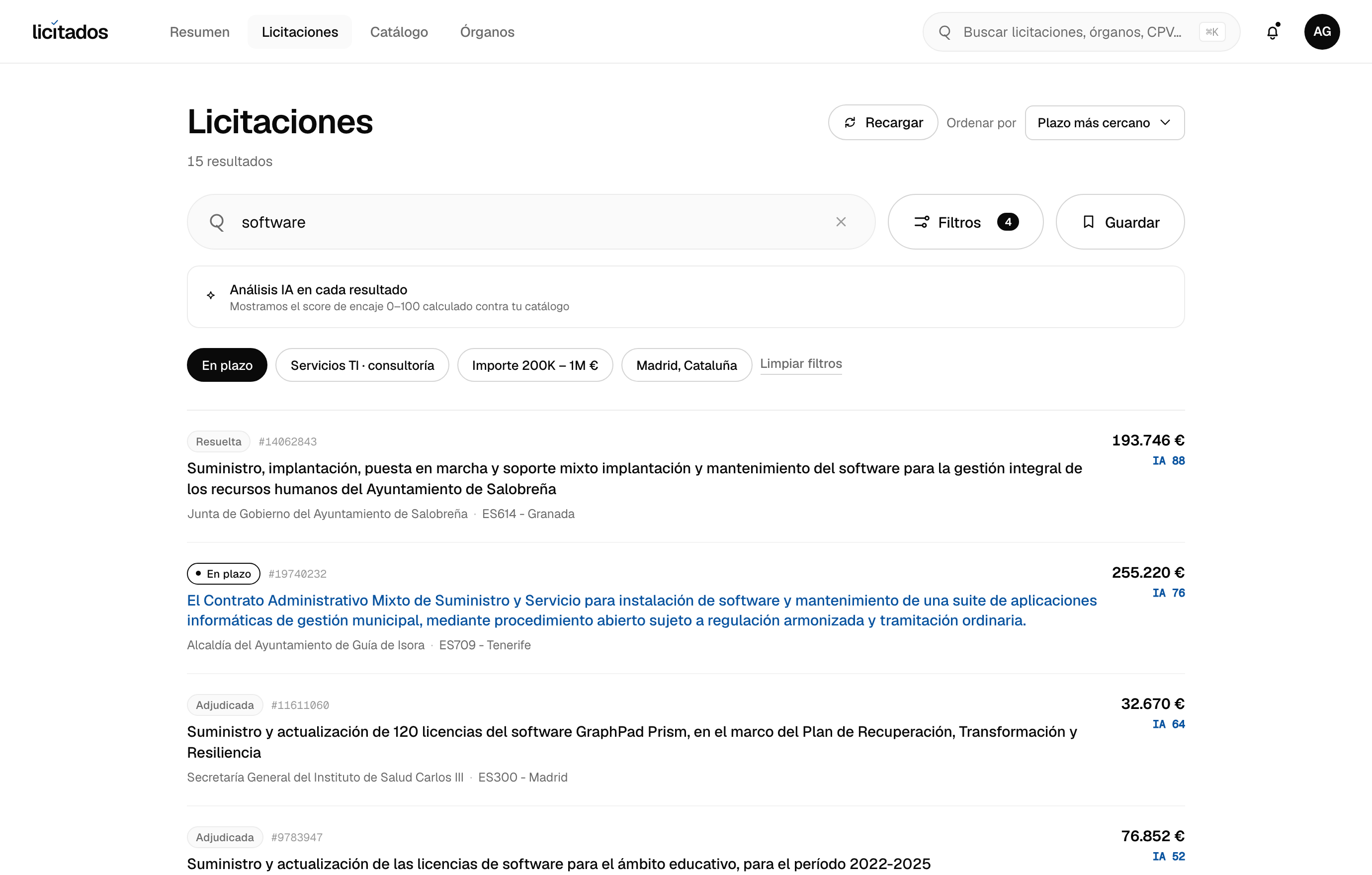
Task: Click Junta de Gobierno del Ayuntamiento de Salobreña
Action: click(x=327, y=514)
